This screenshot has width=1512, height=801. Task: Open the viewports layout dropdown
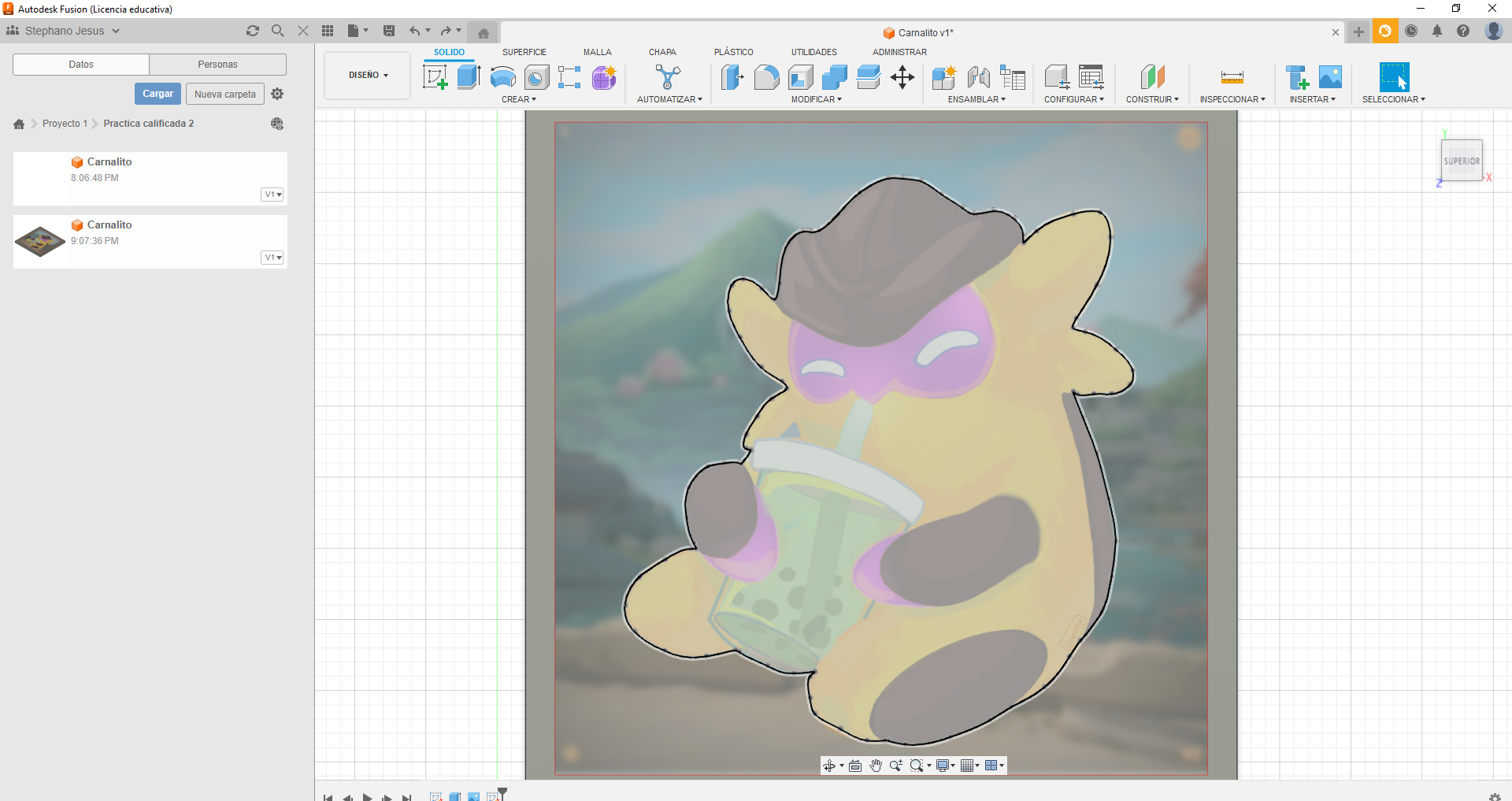point(995,766)
